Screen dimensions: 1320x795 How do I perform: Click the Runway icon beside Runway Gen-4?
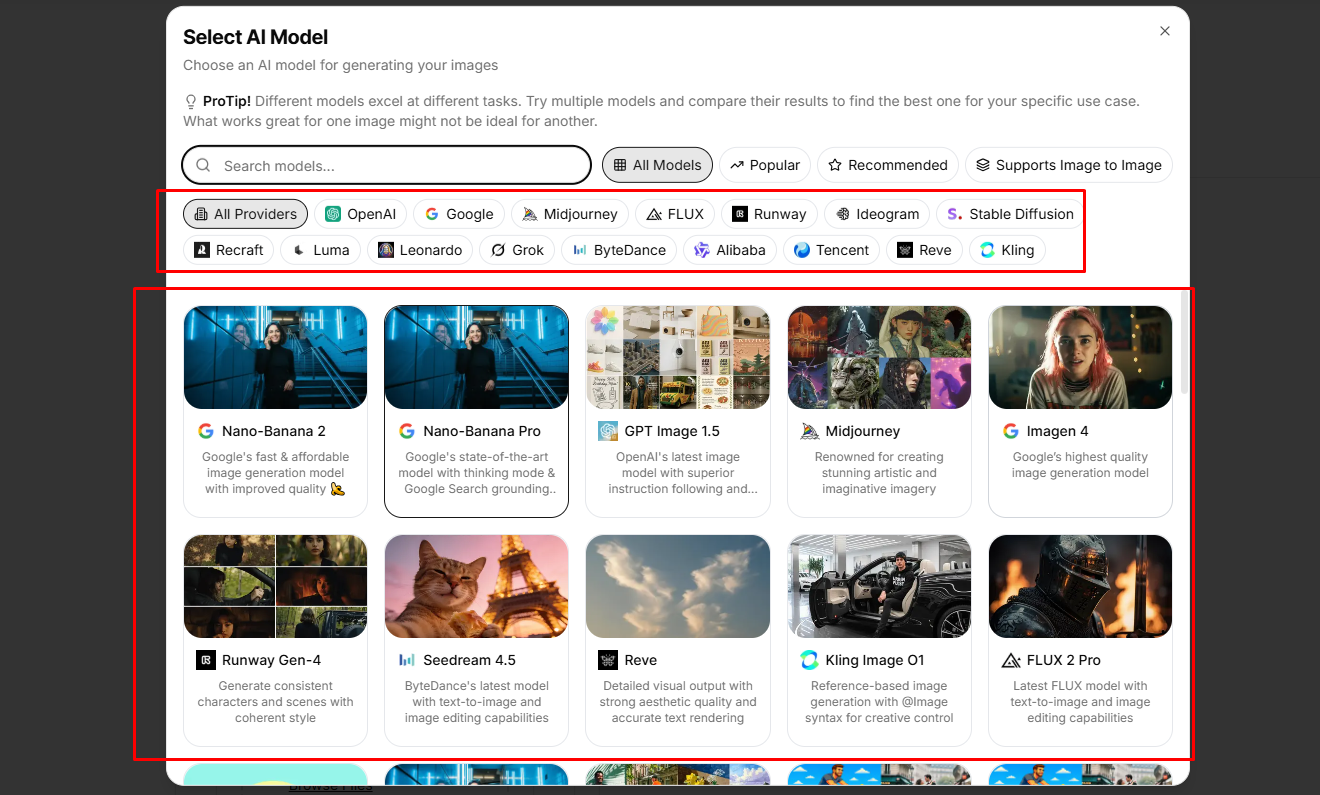(206, 660)
